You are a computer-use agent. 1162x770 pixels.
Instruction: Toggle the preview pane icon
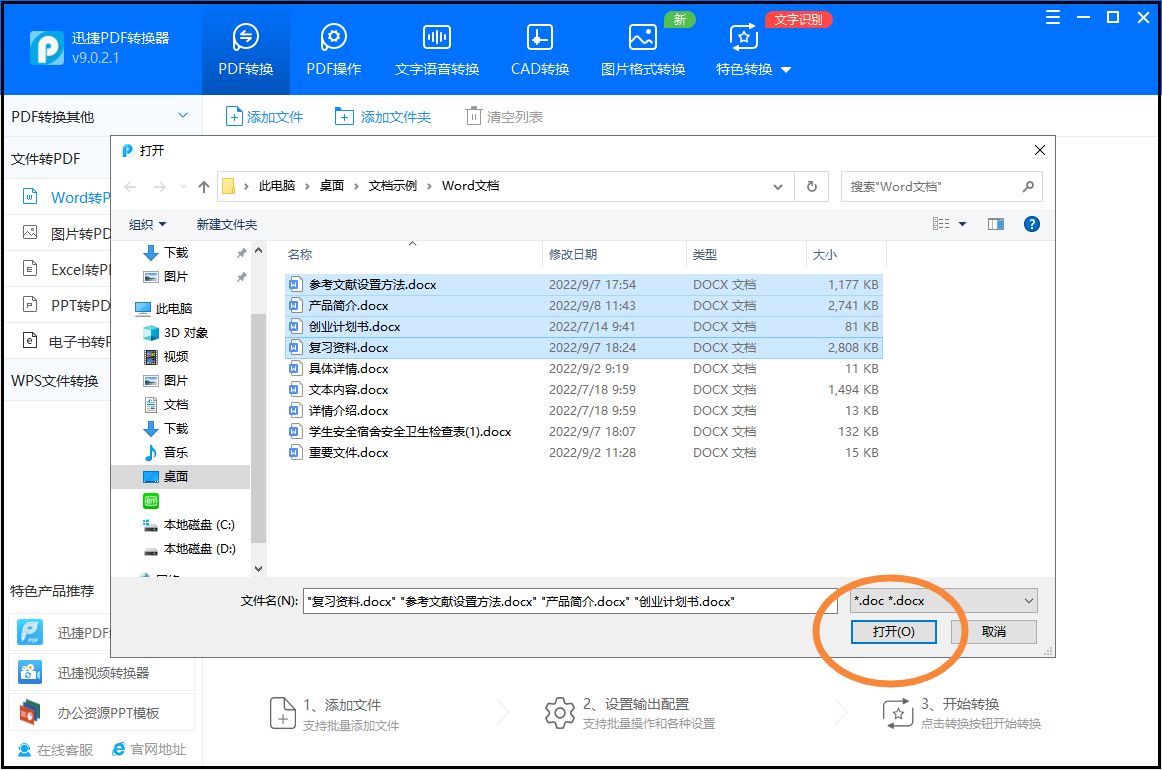[995, 224]
